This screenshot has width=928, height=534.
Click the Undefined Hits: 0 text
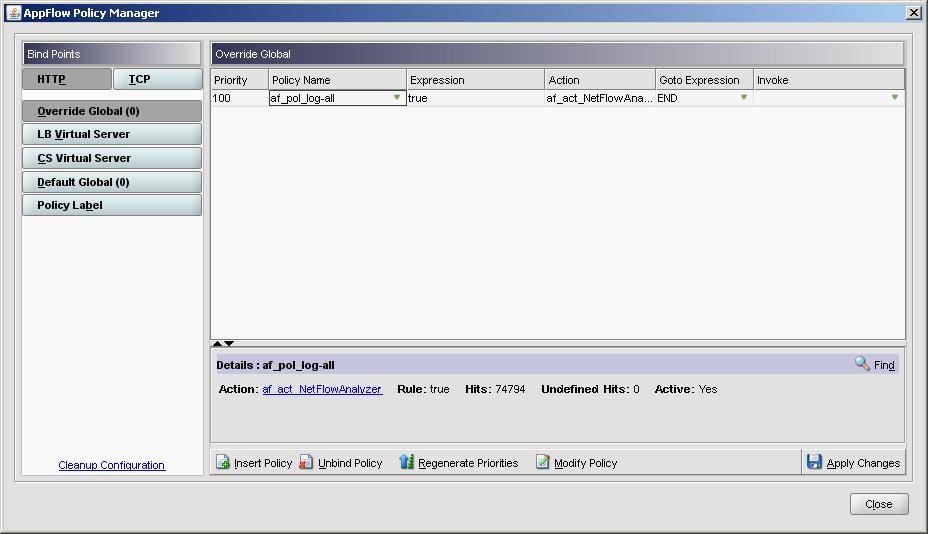(590, 389)
